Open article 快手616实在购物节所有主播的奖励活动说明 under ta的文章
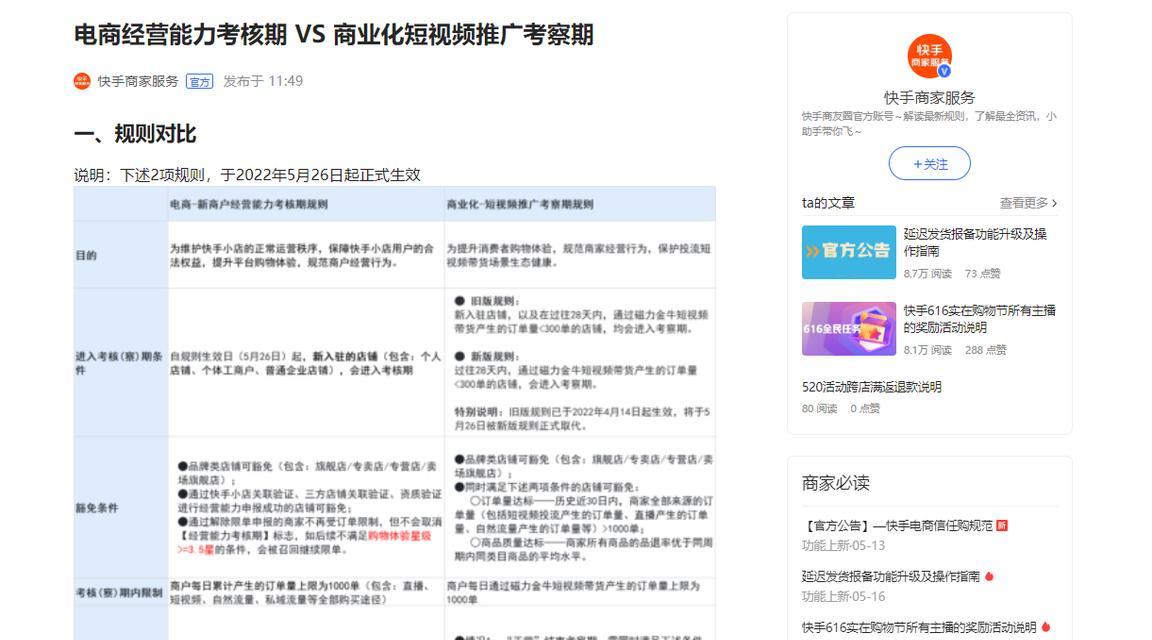This screenshot has width=1152, height=640. (979, 318)
